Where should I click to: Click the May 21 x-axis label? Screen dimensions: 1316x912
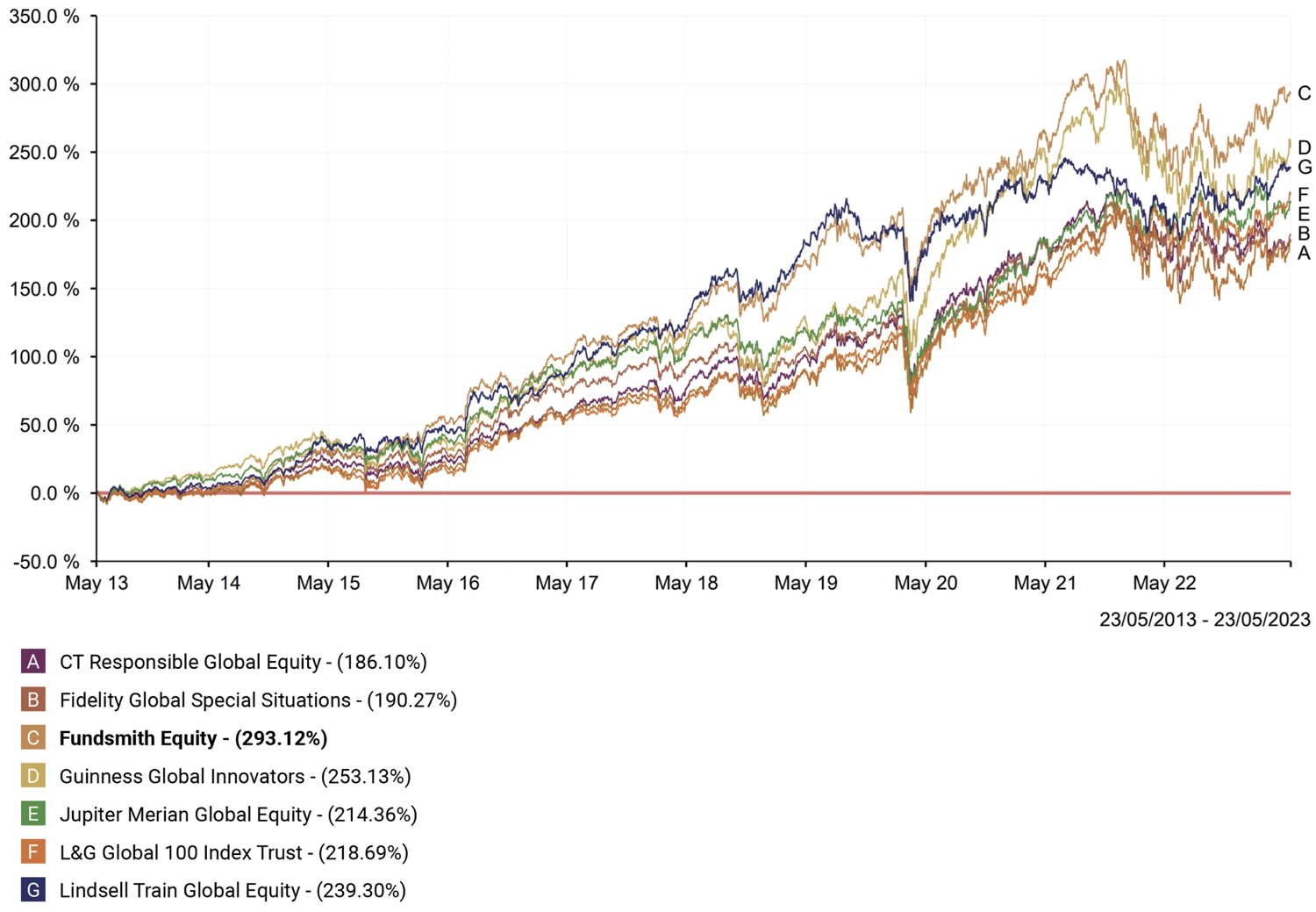coord(1045,583)
